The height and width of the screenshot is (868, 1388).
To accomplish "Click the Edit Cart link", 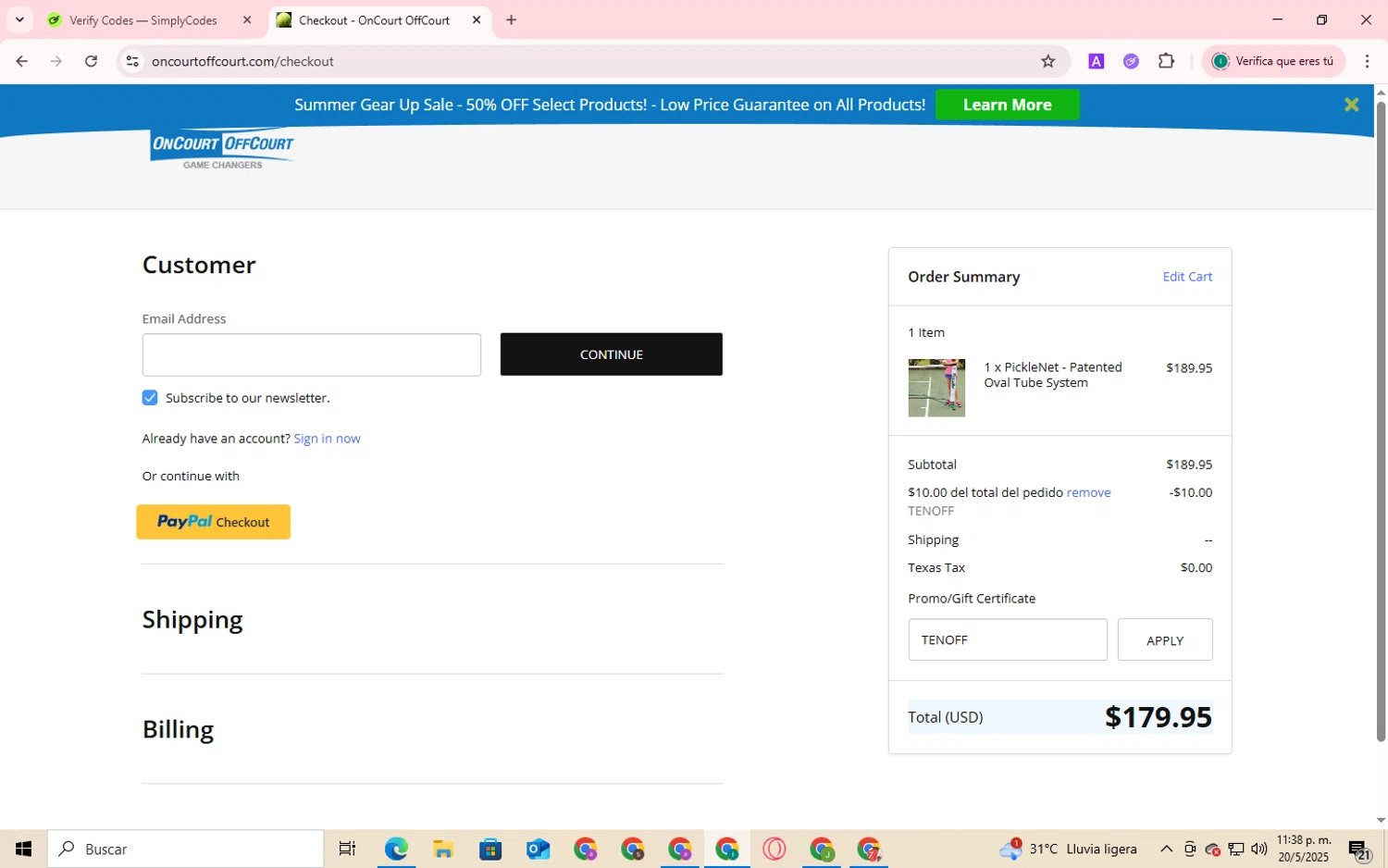I will 1187,277.
